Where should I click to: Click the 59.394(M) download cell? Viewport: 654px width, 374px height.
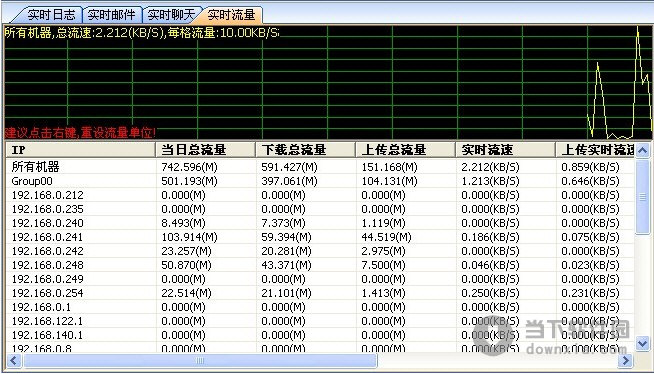[286, 237]
